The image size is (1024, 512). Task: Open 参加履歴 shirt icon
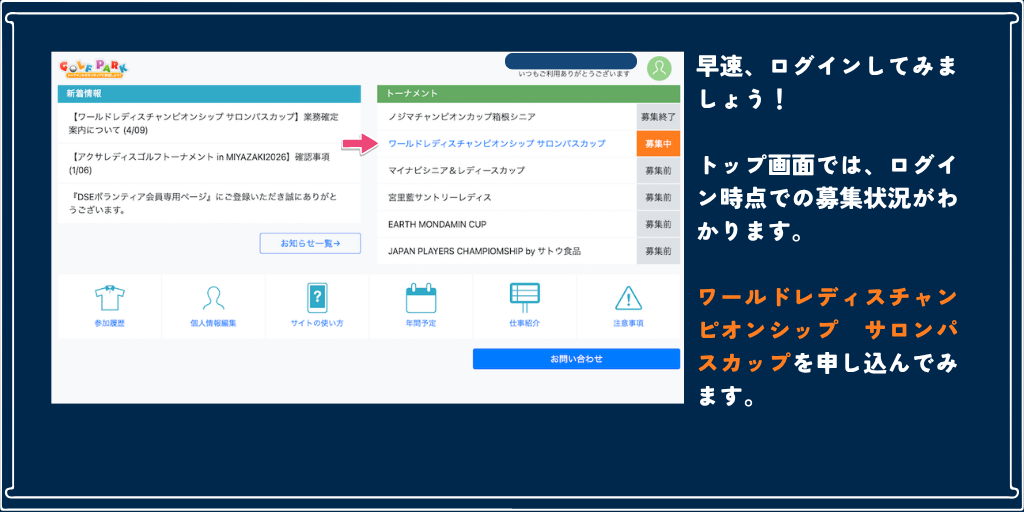tap(110, 298)
